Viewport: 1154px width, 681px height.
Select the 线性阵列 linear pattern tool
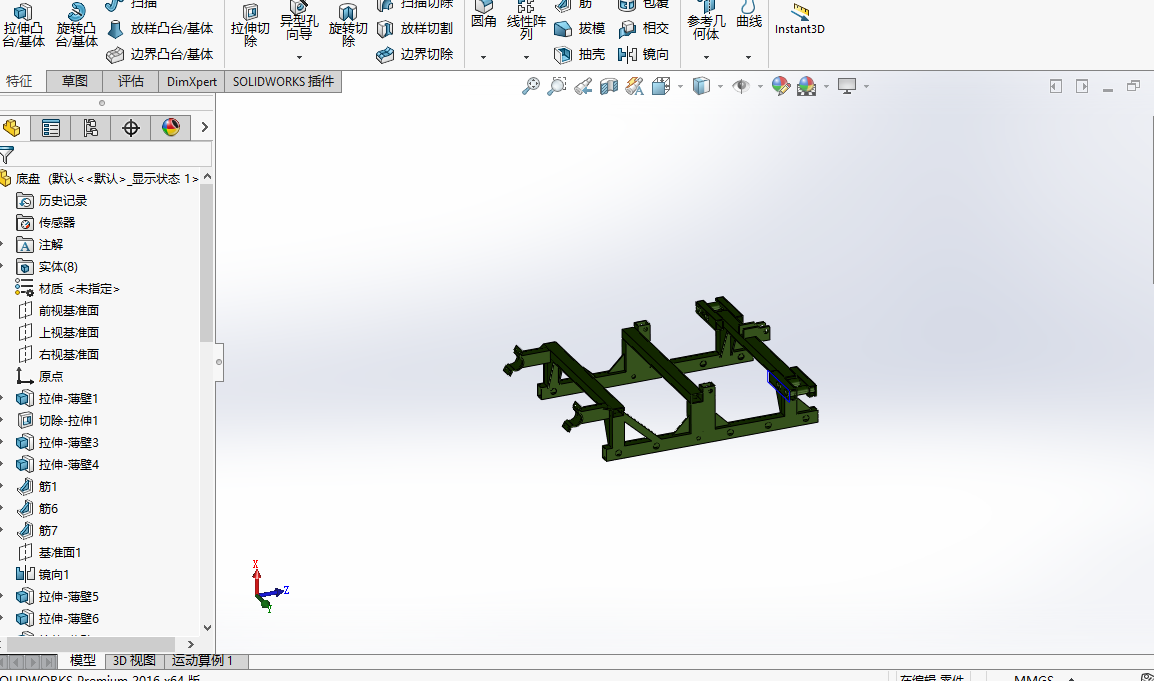(526, 22)
